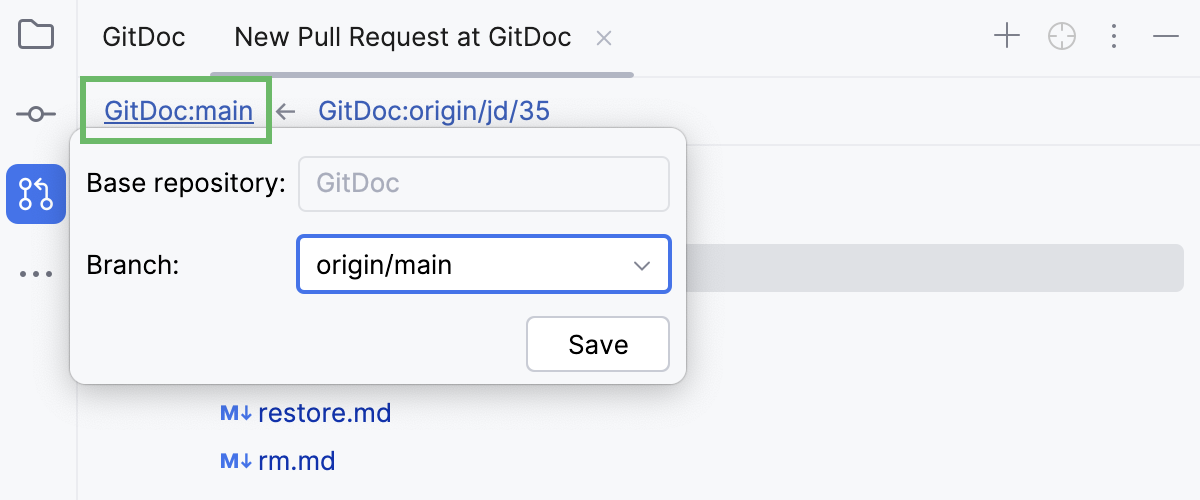Viewport: 1200px width, 500px height.
Task: Select the restore.md file
Action: click(324, 412)
